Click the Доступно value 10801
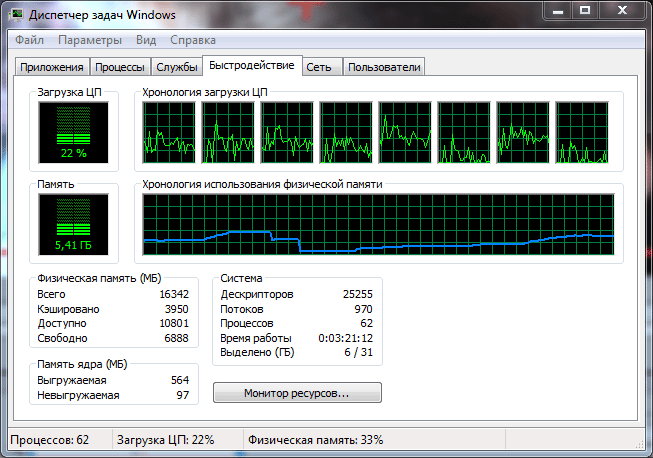The image size is (653, 458). pyautogui.click(x=174, y=323)
